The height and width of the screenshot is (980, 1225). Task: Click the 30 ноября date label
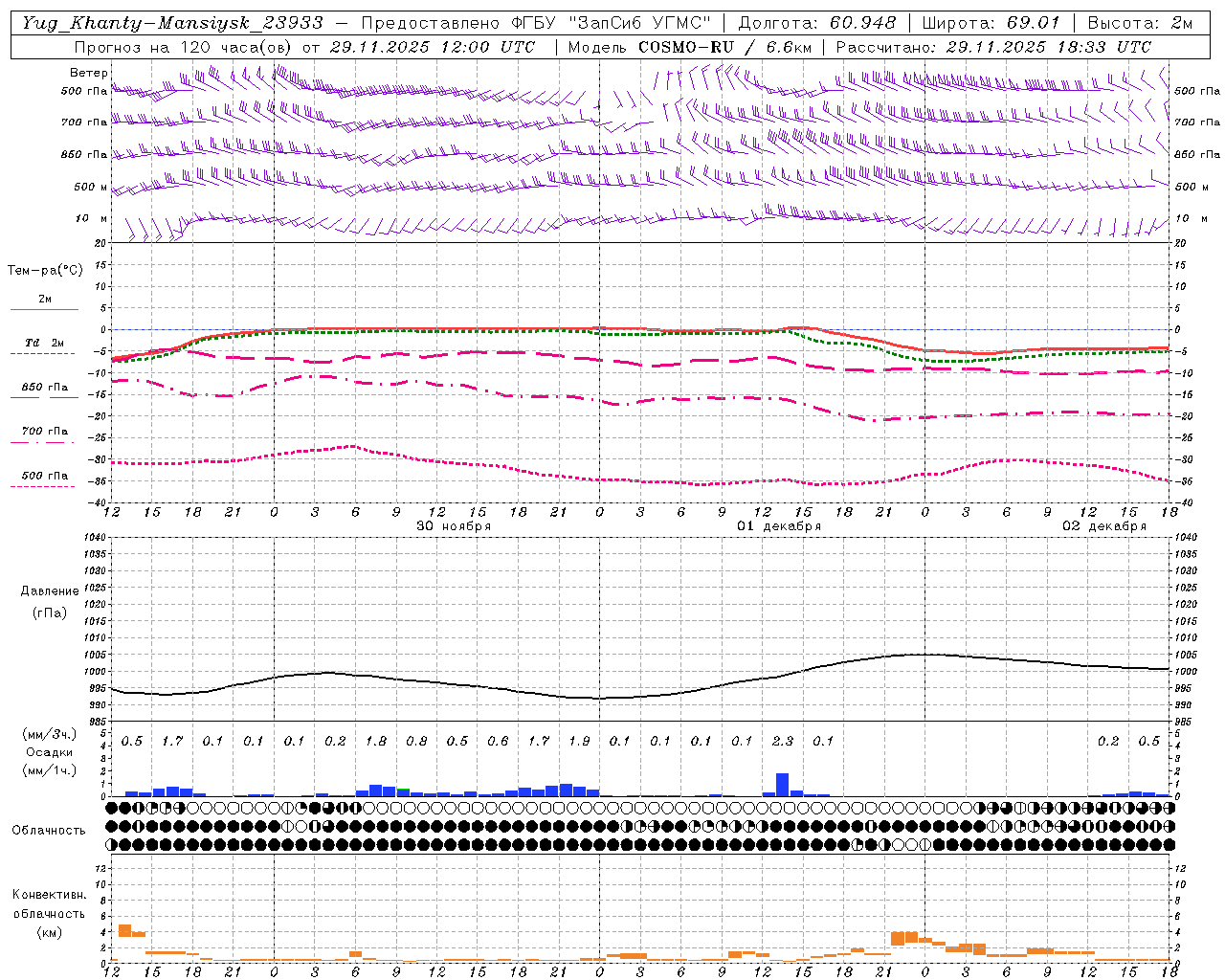(x=454, y=526)
